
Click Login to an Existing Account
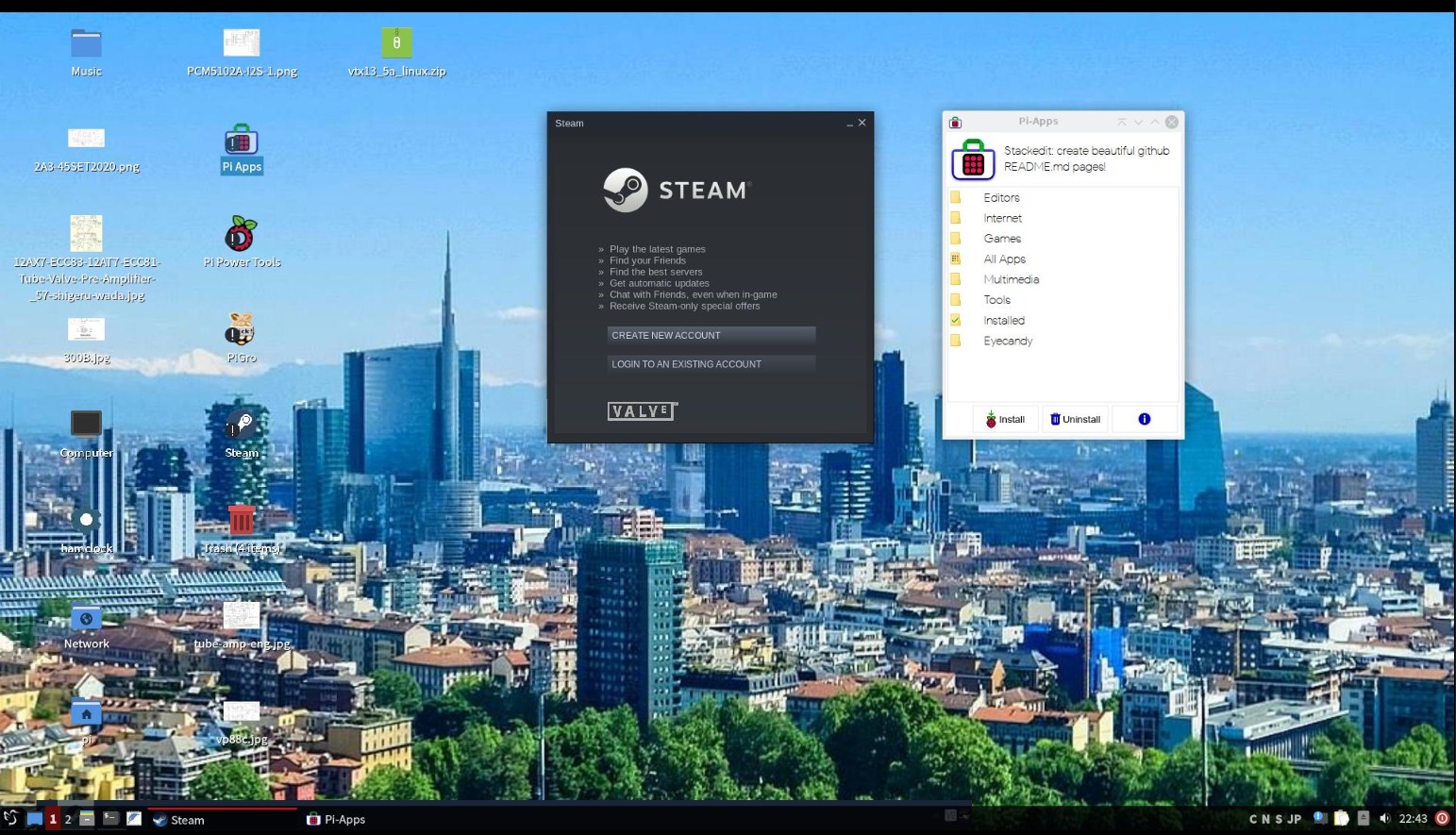coord(711,363)
